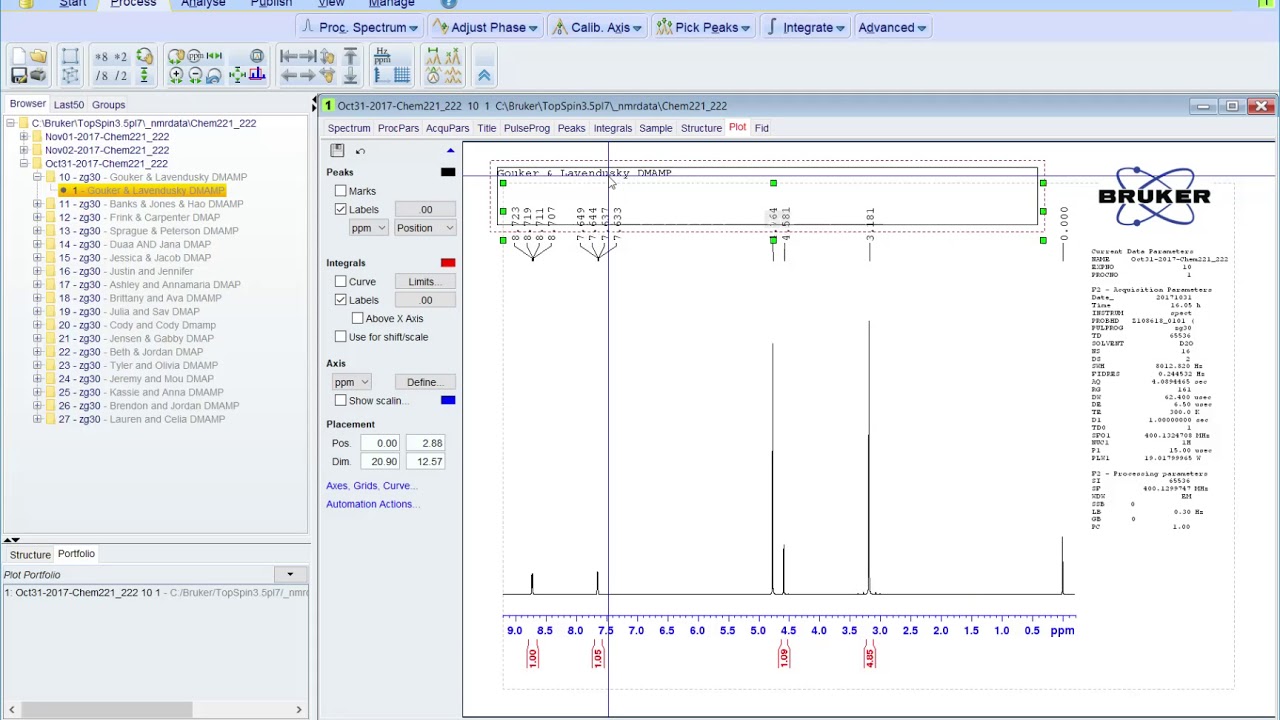Click the *2 intensity scale icon
This screenshot has width=1280, height=720.
pyautogui.click(x=121, y=57)
